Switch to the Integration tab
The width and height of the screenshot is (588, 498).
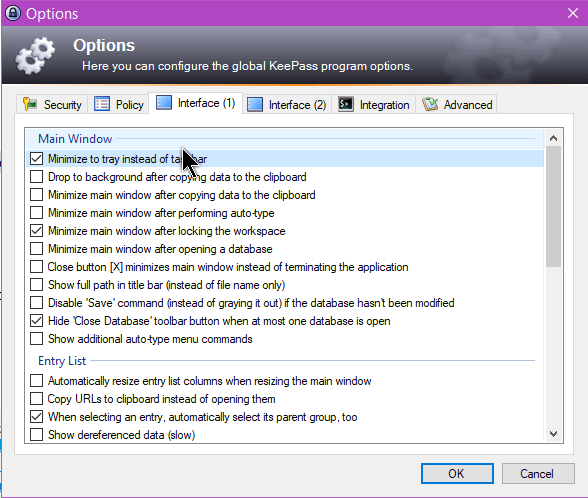(374, 104)
